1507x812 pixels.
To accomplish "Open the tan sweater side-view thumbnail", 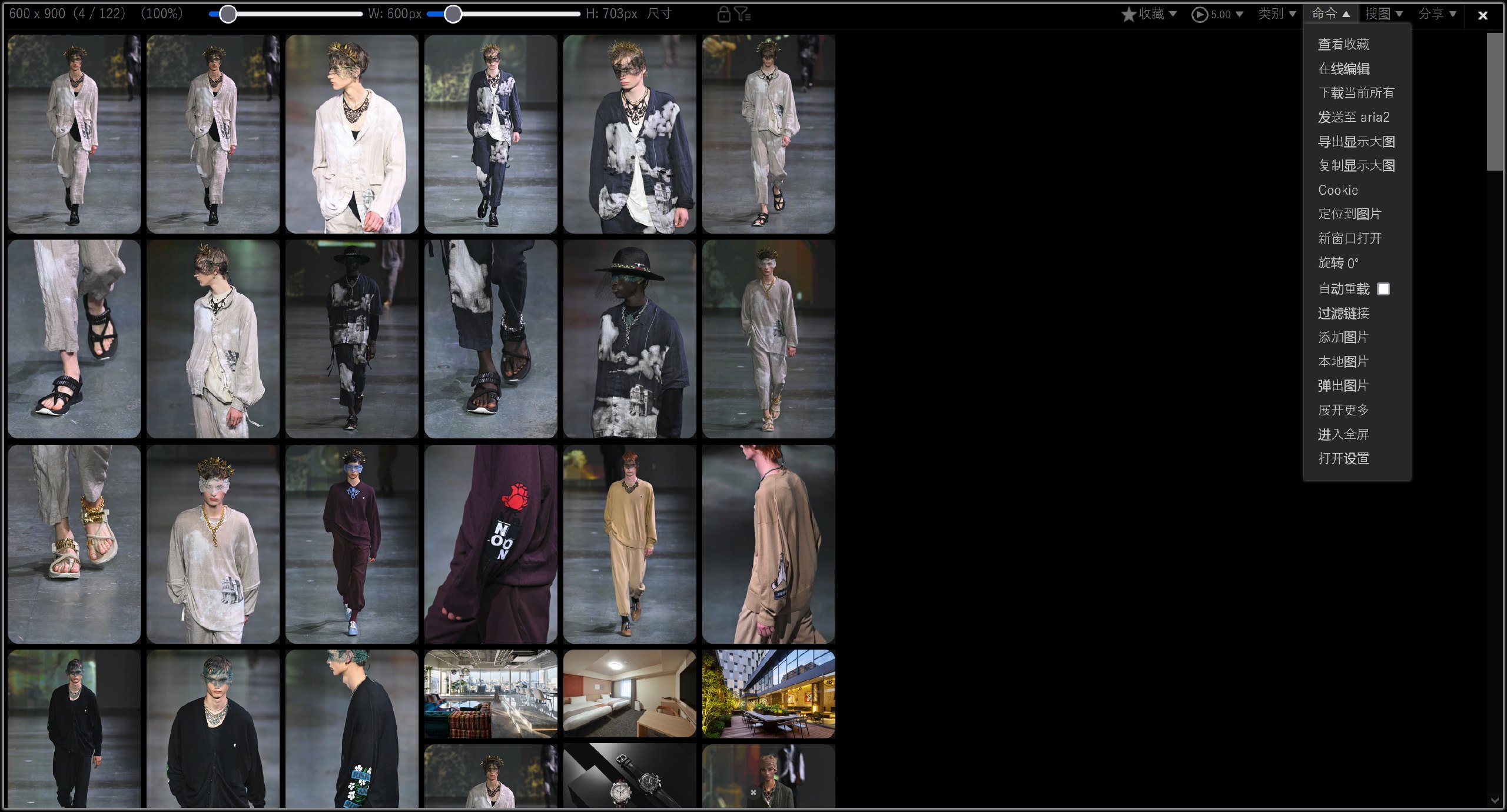I will pos(769,544).
